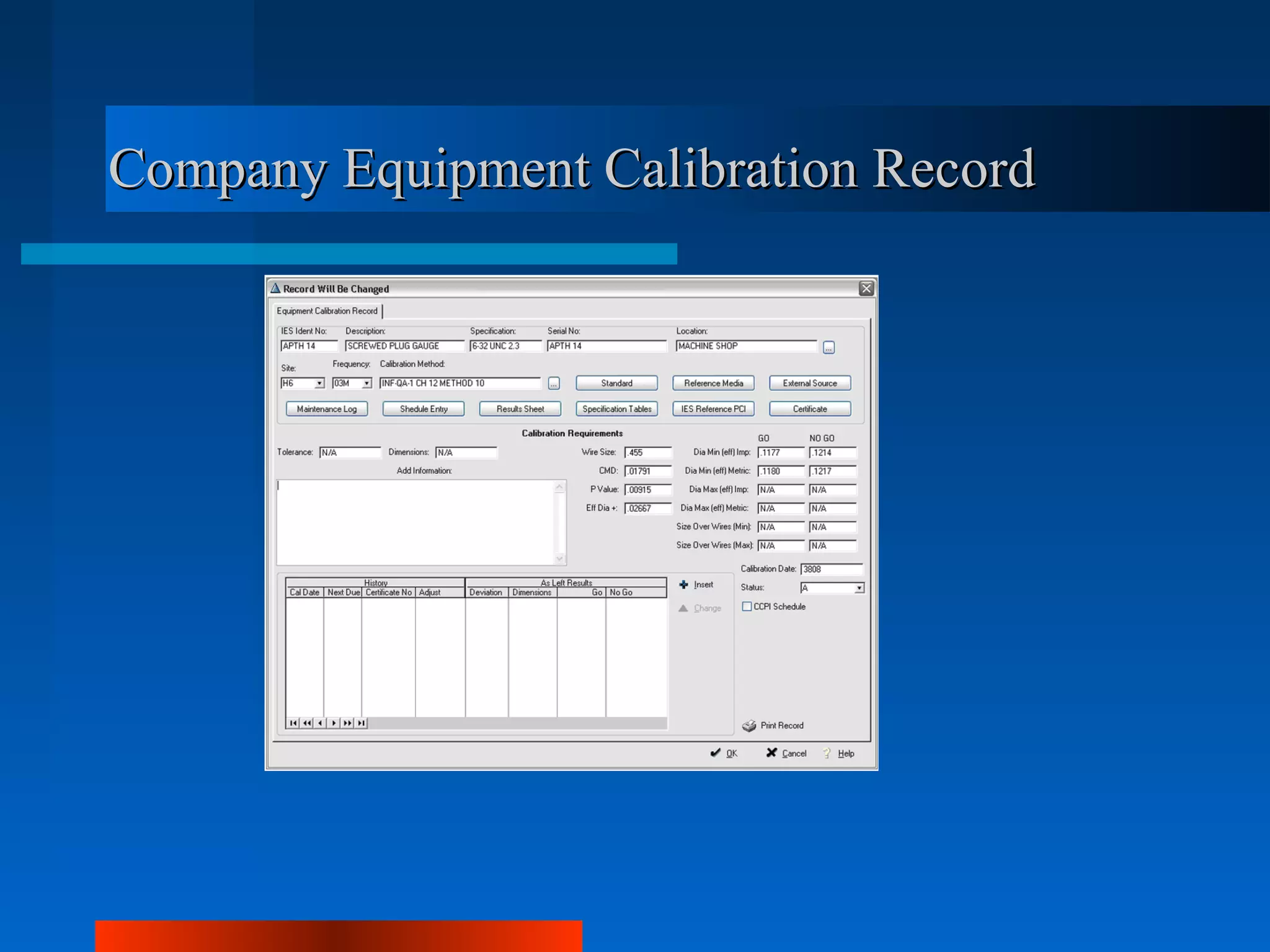Click the Dia Max (eff) Imp GO field
This screenshot has height=952, width=1270.
click(x=781, y=490)
